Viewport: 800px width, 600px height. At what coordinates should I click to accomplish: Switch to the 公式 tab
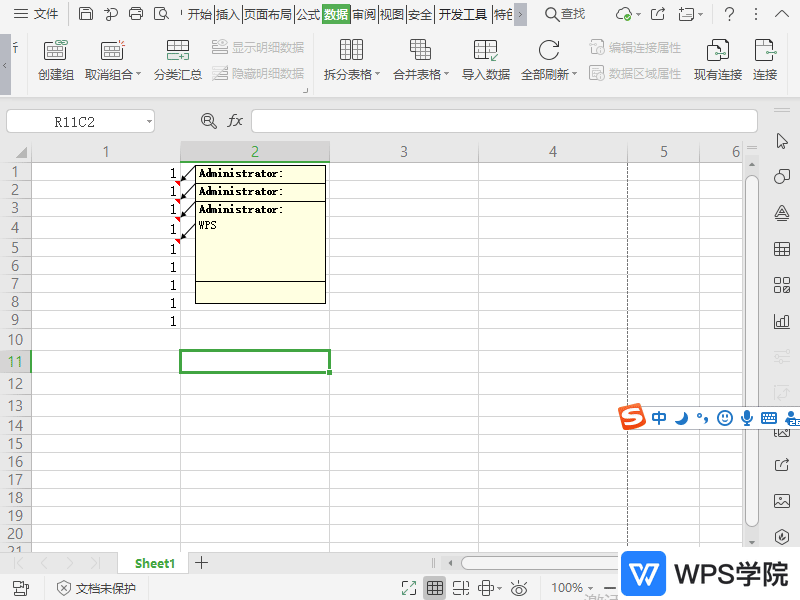click(x=308, y=14)
